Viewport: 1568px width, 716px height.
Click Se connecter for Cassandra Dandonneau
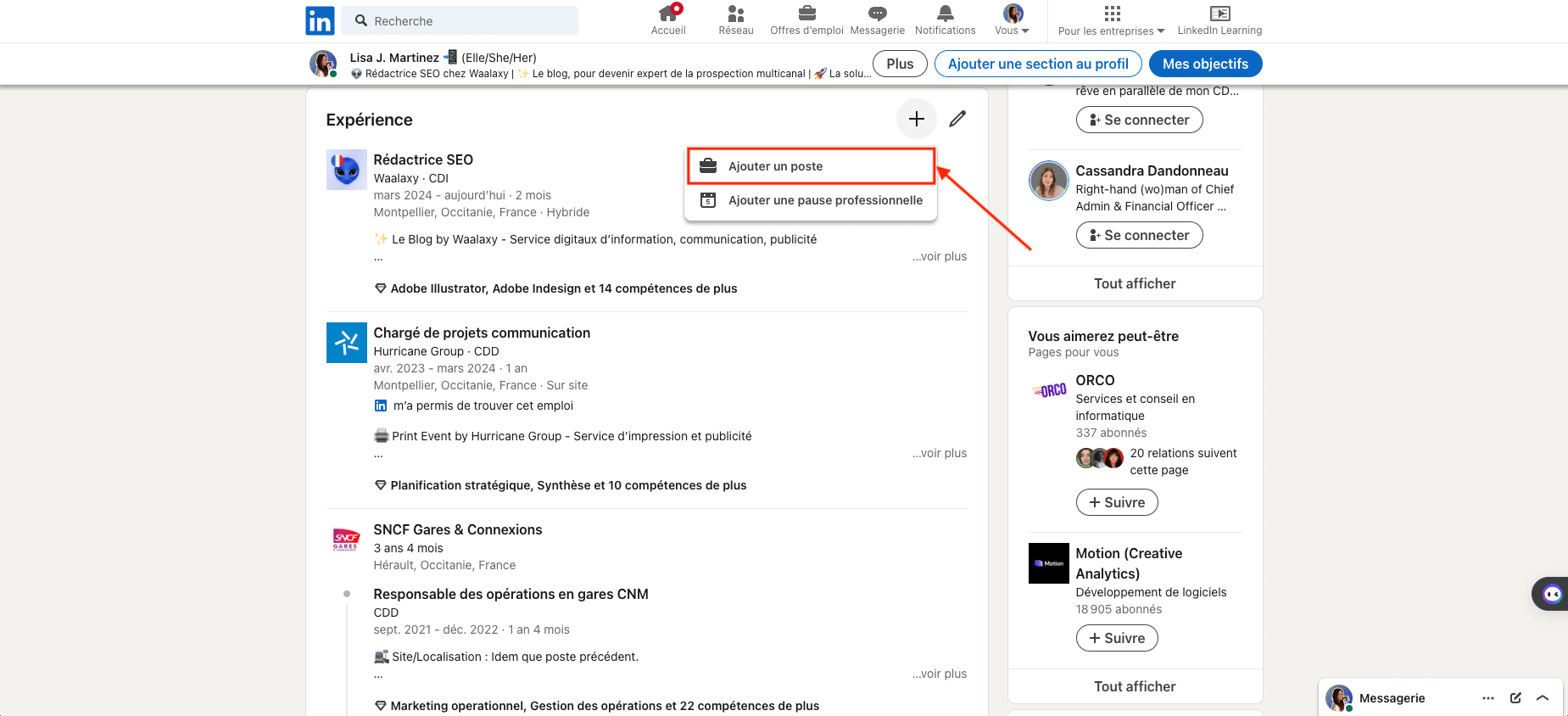(1139, 235)
